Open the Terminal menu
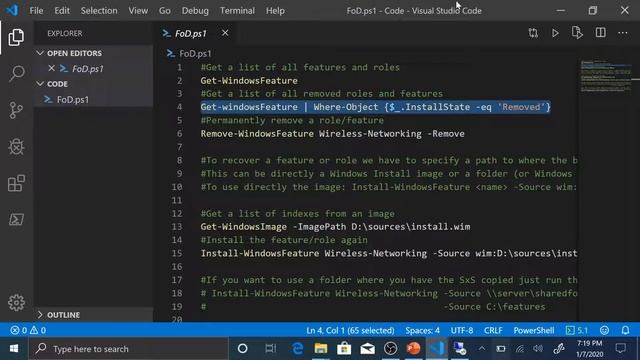Image resolution: width=640 pixels, height=360 pixels. click(237, 11)
